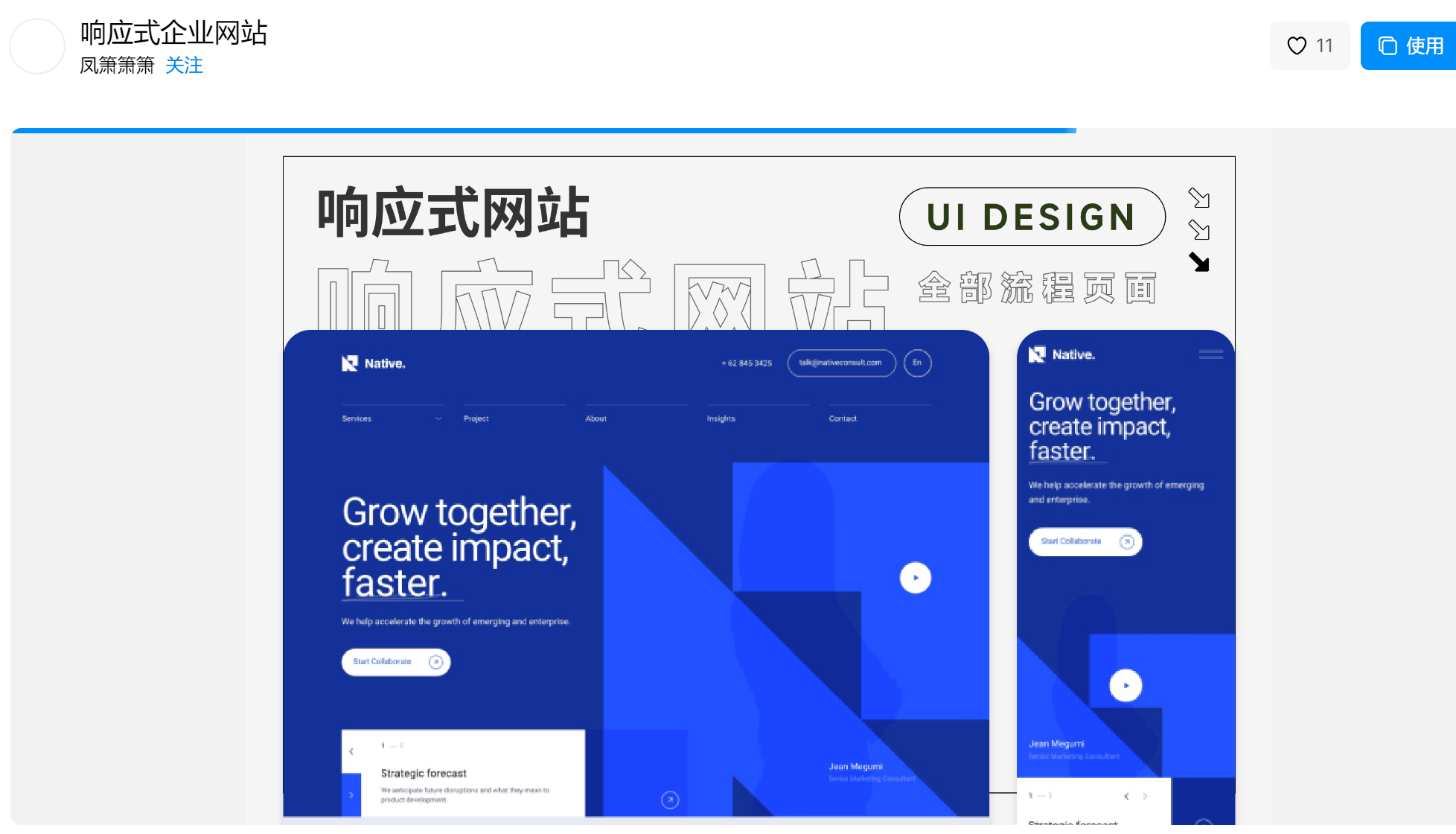Screen dimensions: 1456x834
Task: Click the 关注 follow link next to author name
Action: click(x=184, y=66)
